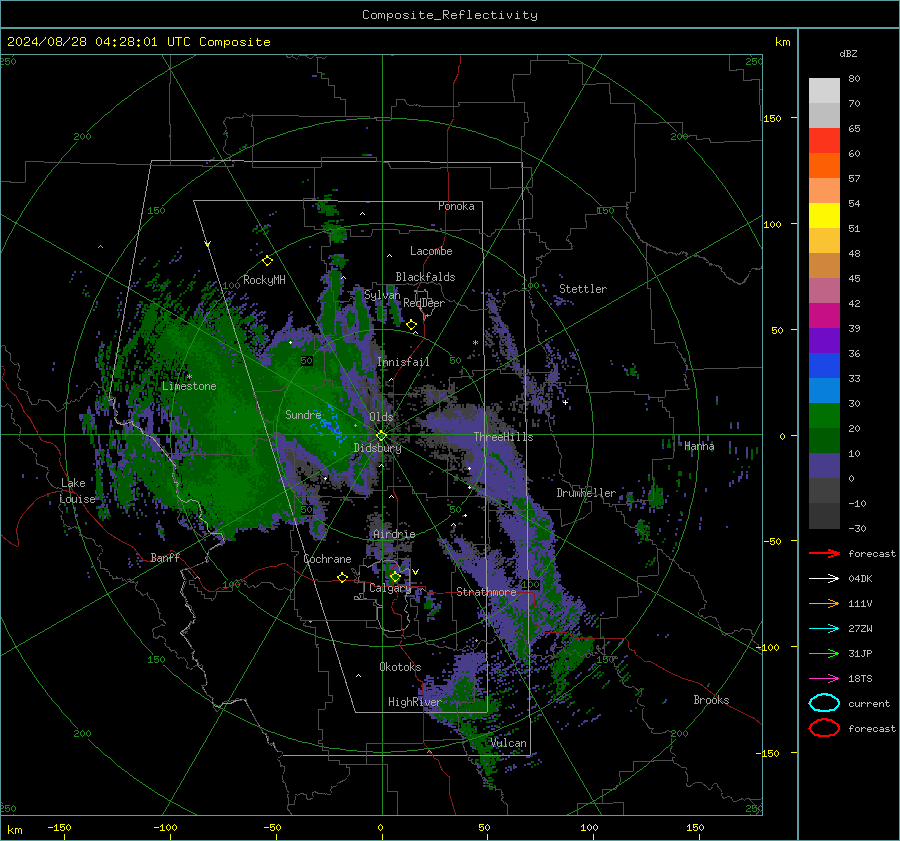Click the Calgary city label

390,588
